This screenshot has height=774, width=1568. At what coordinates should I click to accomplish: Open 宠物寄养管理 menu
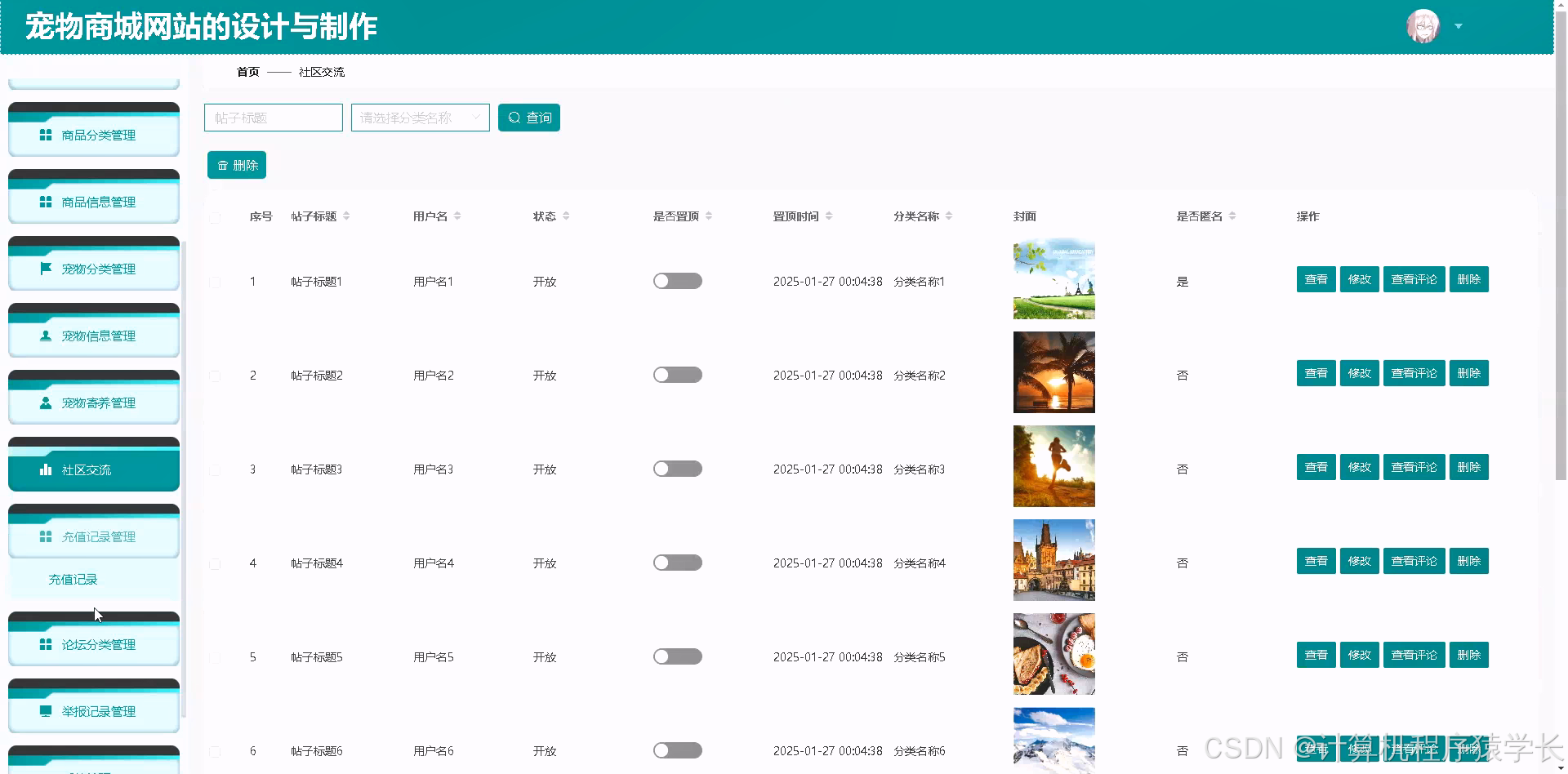point(94,398)
